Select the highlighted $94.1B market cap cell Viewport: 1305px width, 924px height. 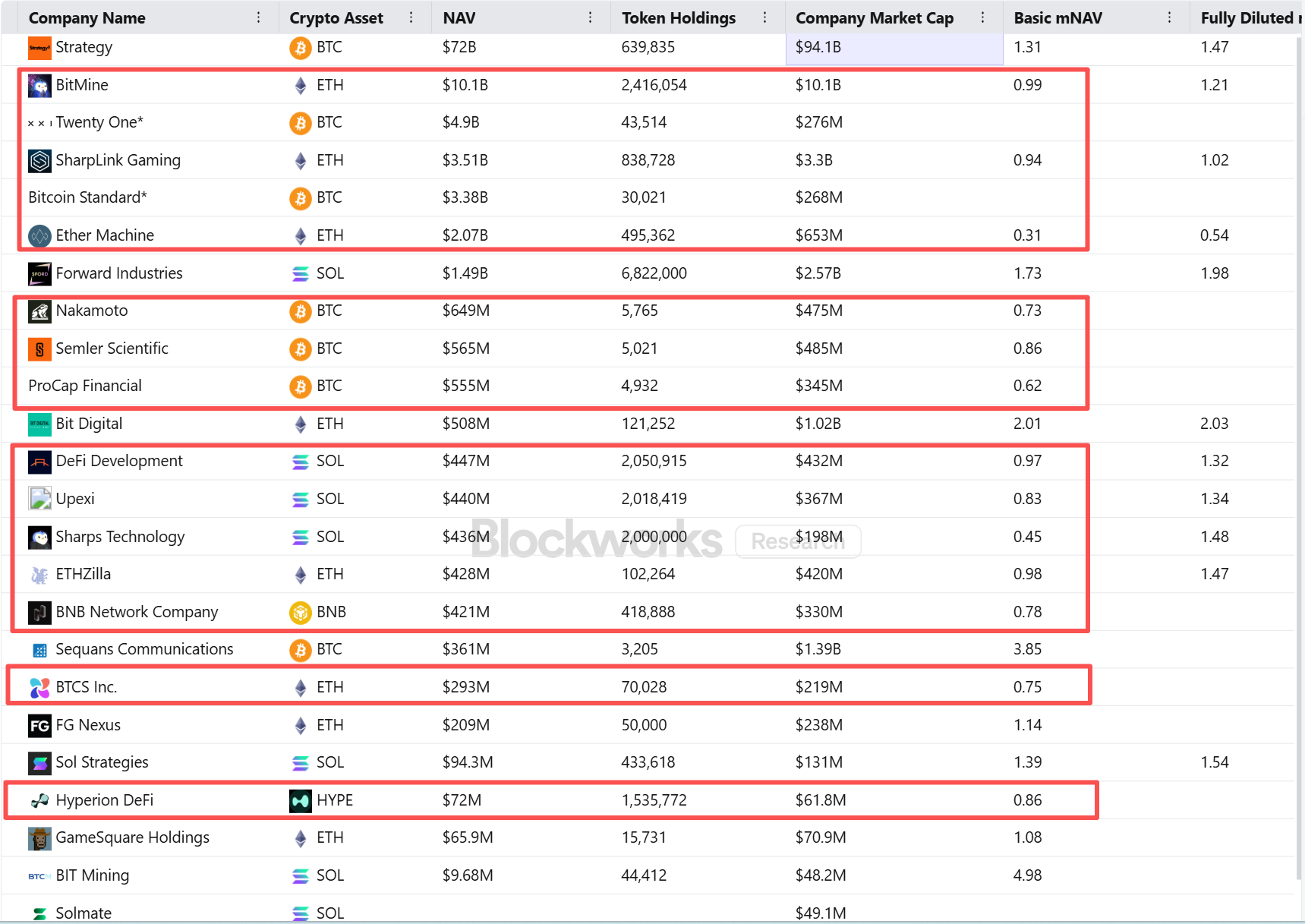click(x=894, y=48)
